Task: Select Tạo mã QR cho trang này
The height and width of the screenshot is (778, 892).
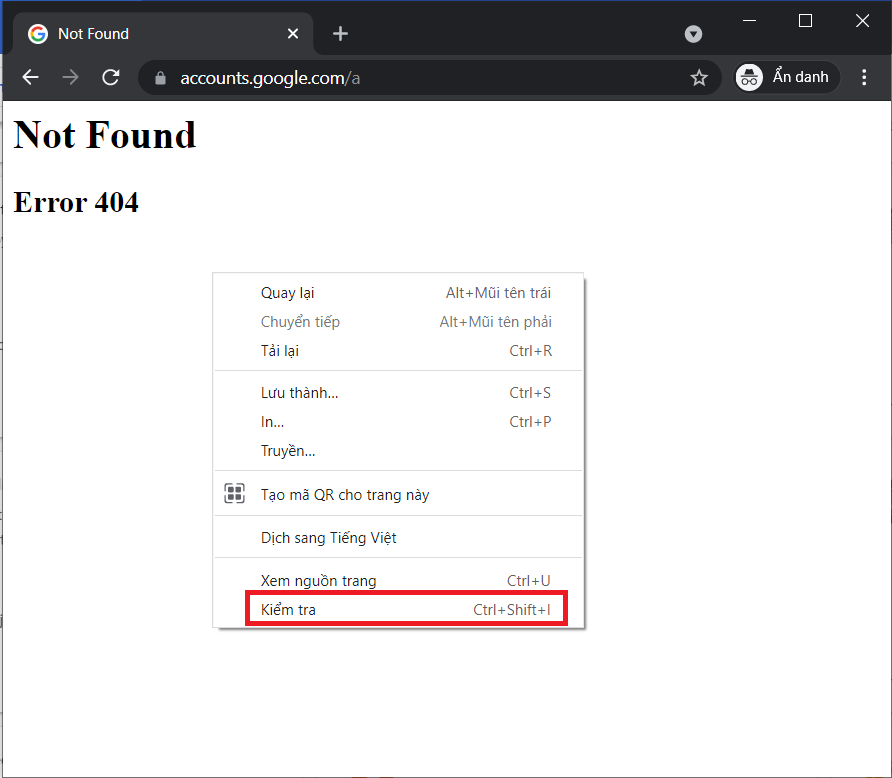Action: (398, 495)
